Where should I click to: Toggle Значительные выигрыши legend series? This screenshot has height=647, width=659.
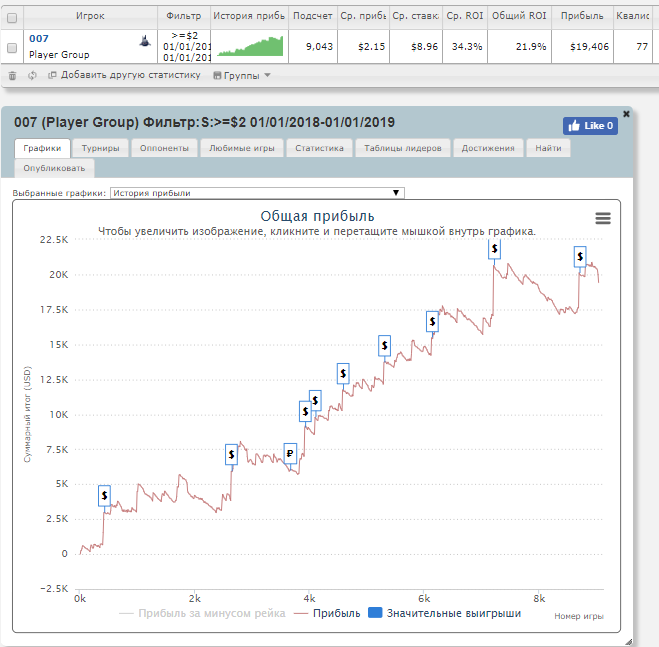click(444, 613)
